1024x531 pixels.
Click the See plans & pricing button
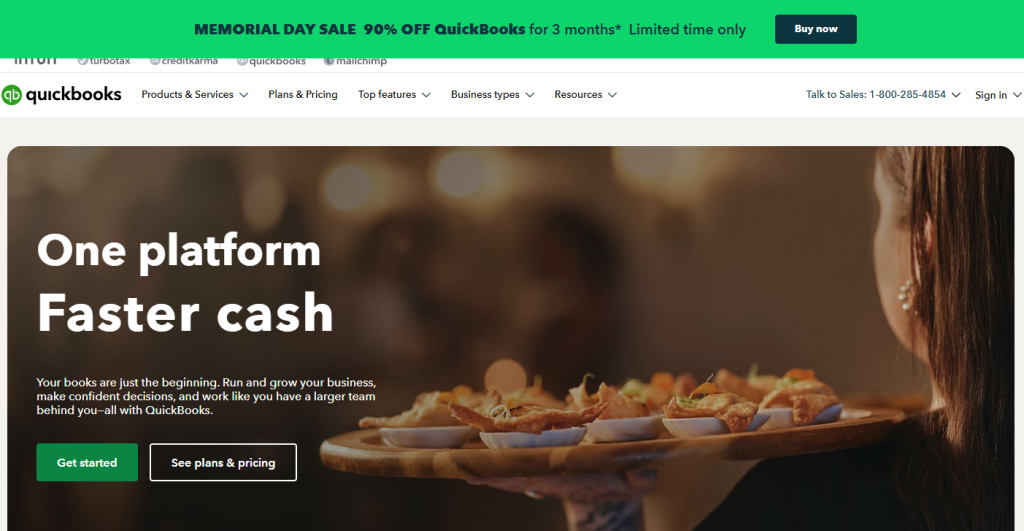click(x=223, y=462)
